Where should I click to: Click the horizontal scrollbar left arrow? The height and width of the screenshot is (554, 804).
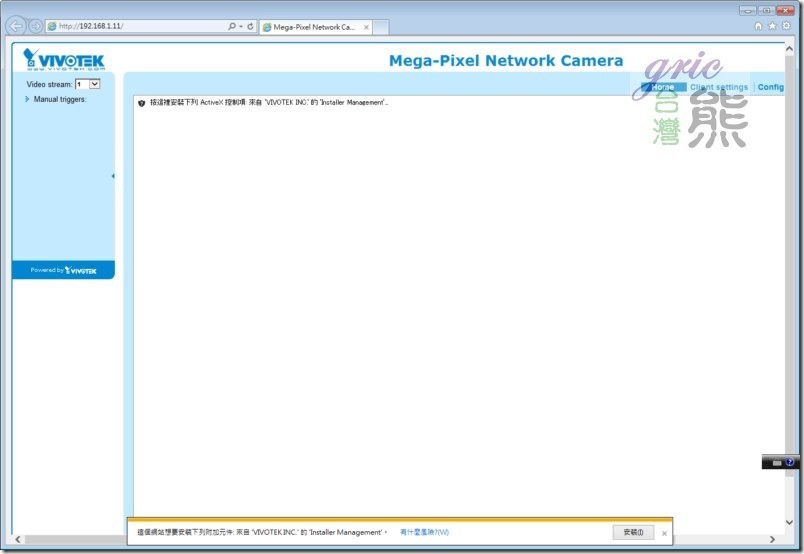(18, 539)
